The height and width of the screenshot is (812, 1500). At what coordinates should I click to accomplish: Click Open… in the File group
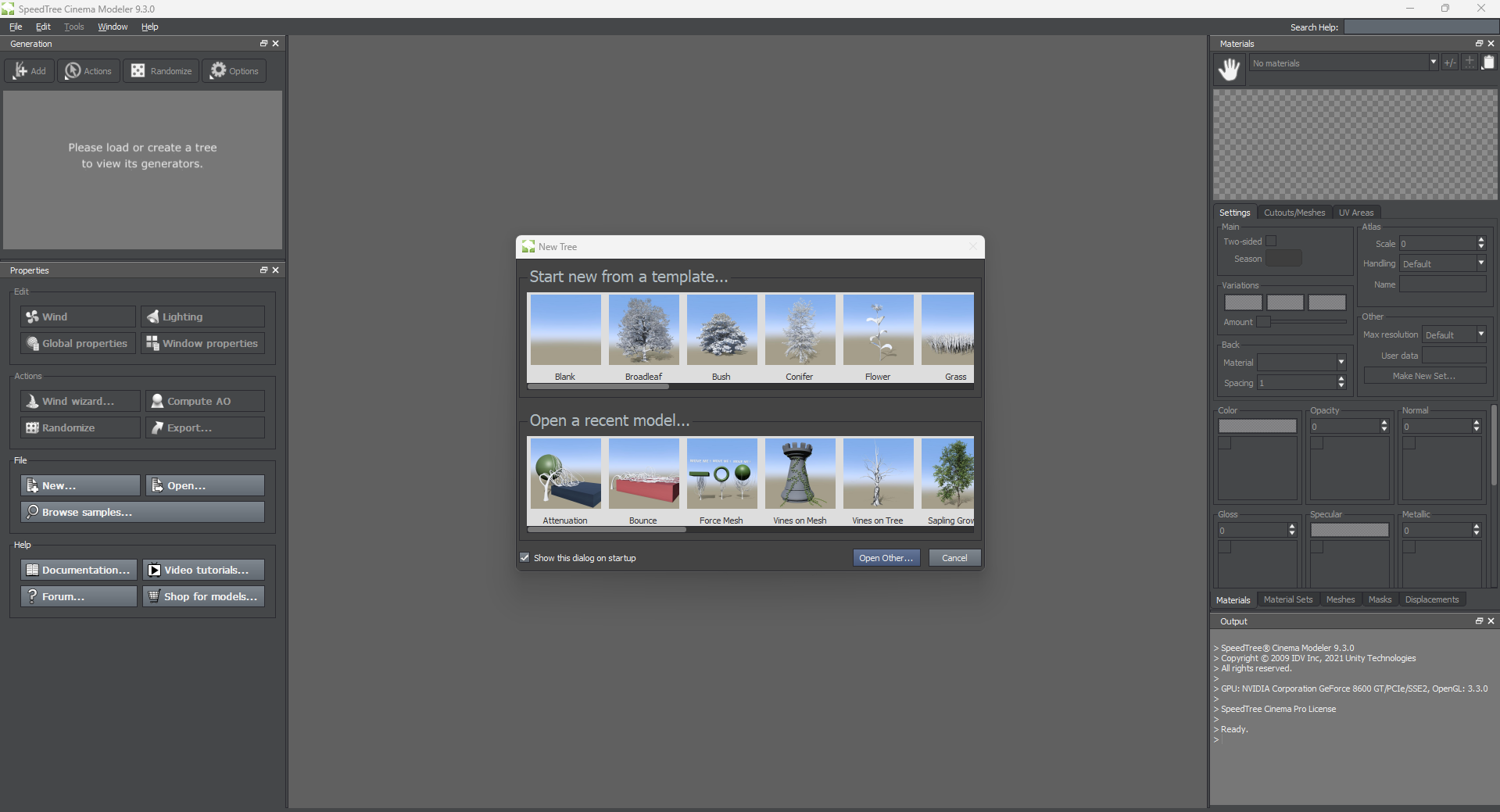click(x=206, y=485)
